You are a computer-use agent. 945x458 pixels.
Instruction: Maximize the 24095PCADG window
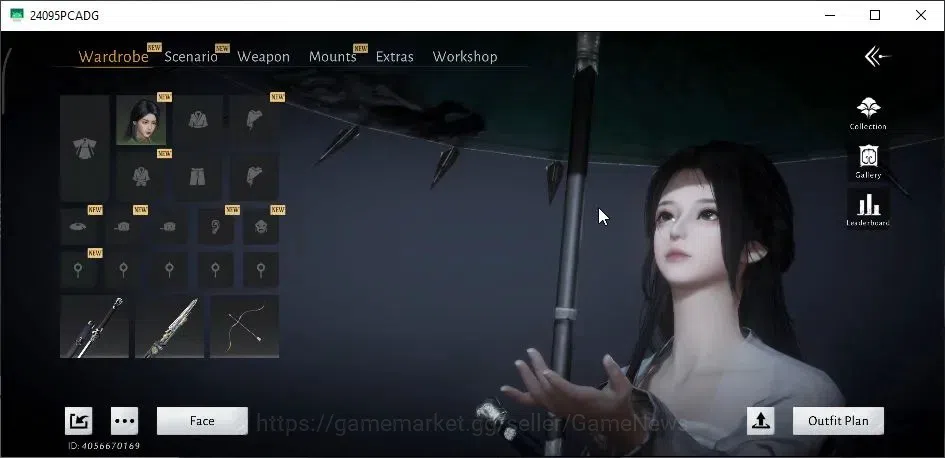point(875,15)
